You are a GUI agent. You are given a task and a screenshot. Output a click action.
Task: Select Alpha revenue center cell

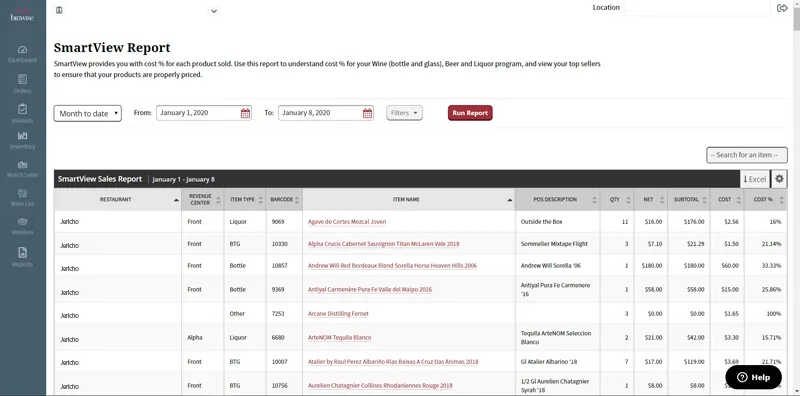(x=195, y=337)
